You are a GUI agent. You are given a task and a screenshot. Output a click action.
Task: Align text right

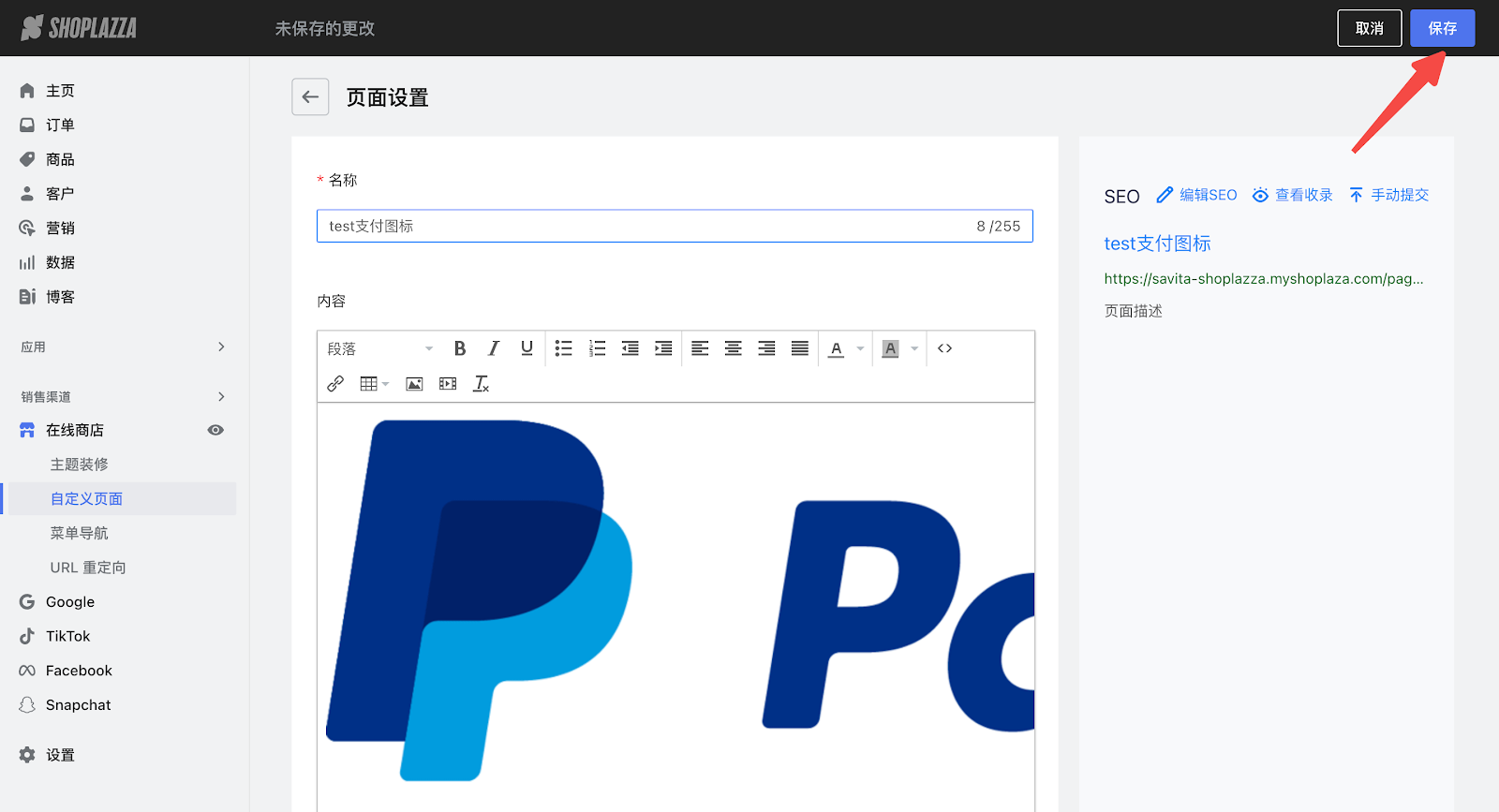(x=766, y=348)
